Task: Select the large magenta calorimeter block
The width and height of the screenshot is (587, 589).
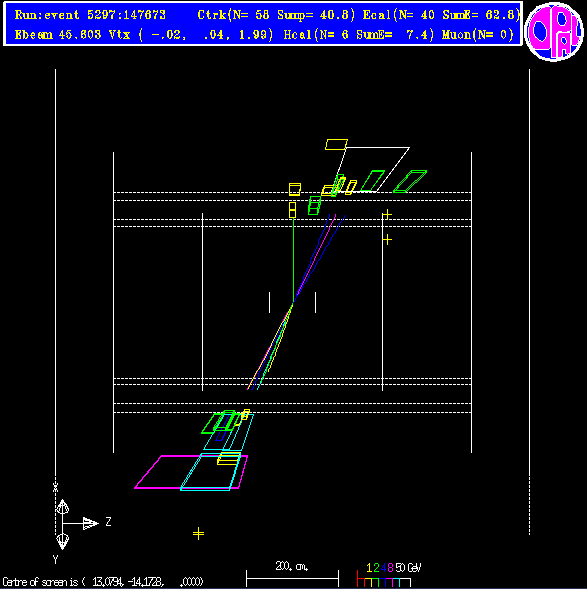Action: (x=191, y=472)
